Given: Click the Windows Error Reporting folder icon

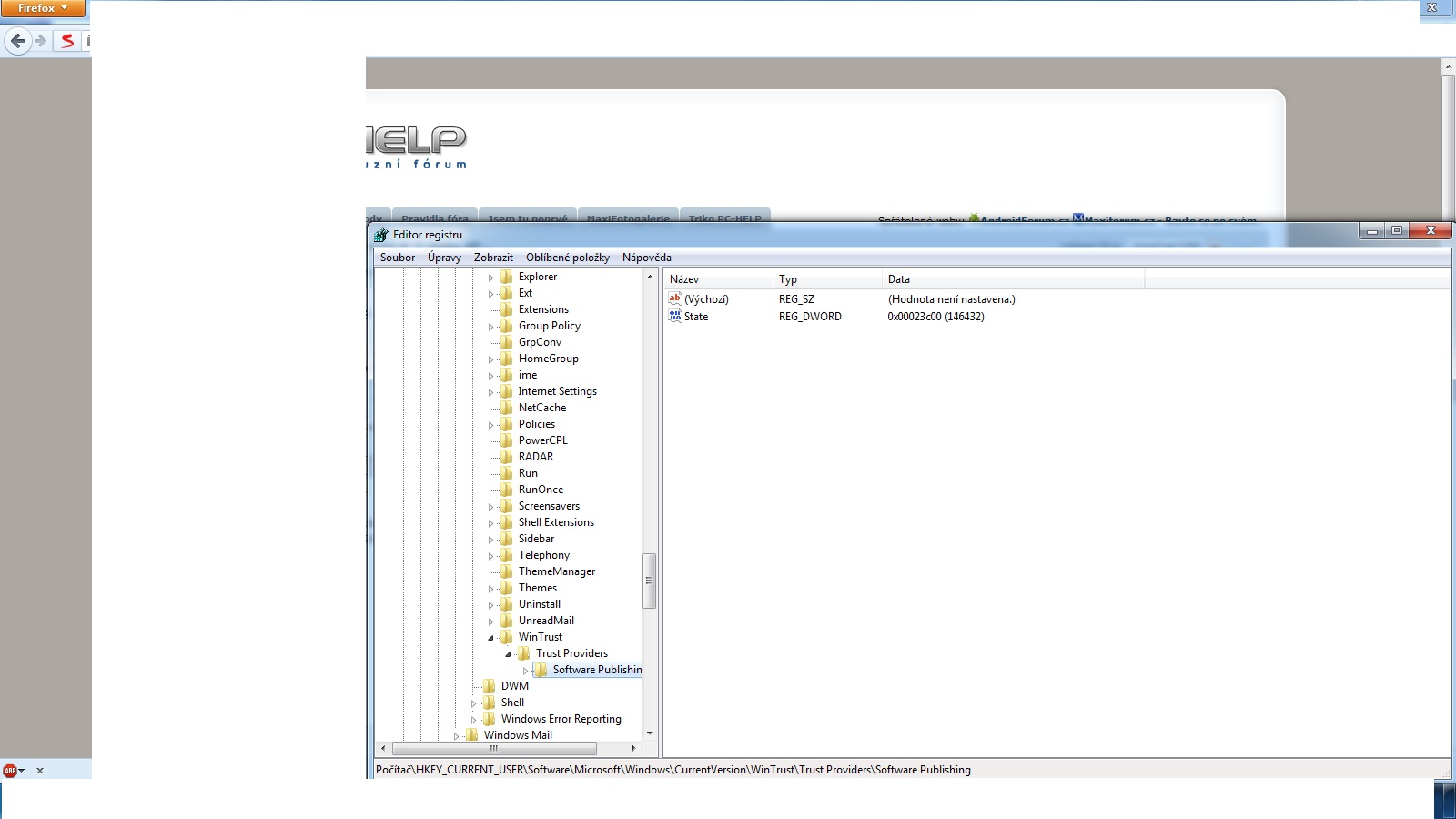Looking at the screenshot, I should click(x=490, y=719).
